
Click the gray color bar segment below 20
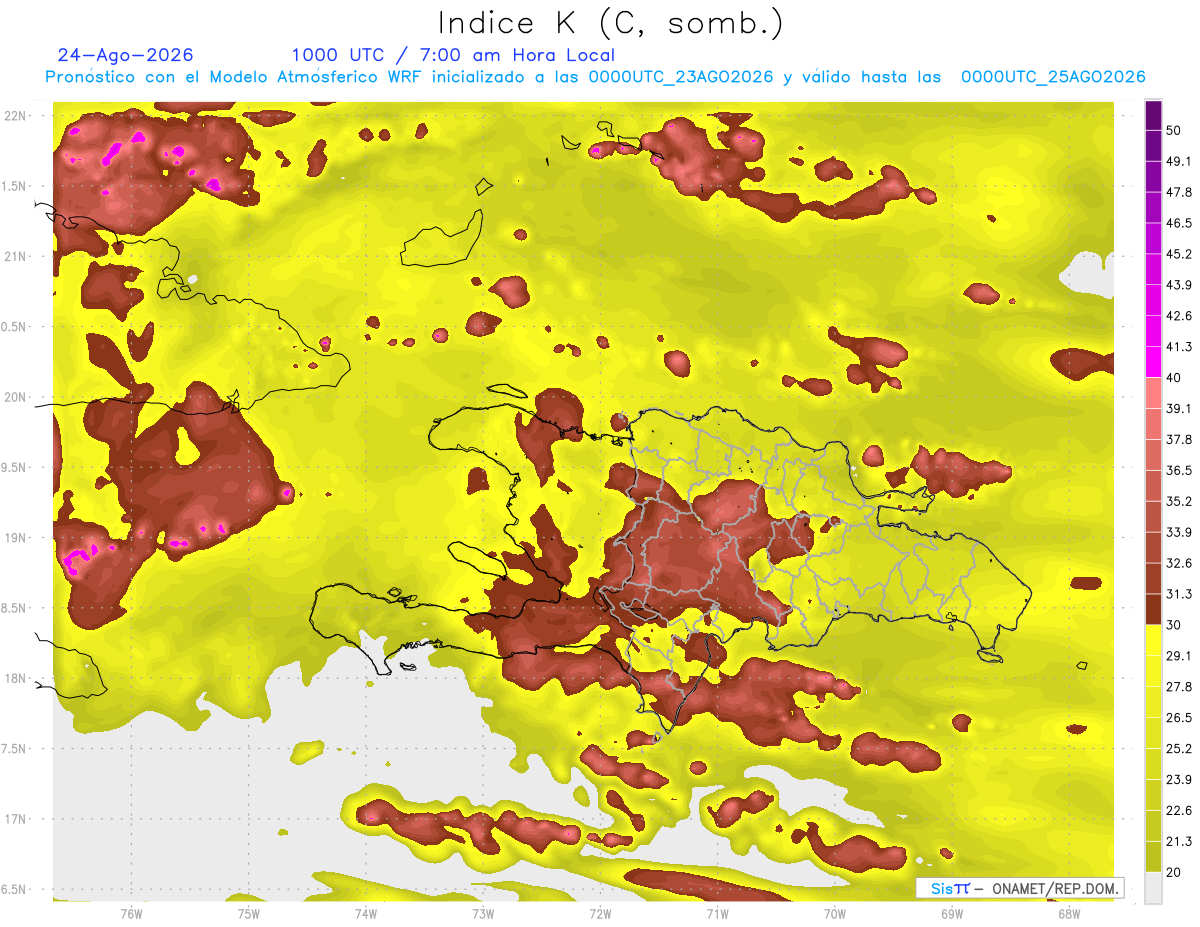click(1153, 888)
